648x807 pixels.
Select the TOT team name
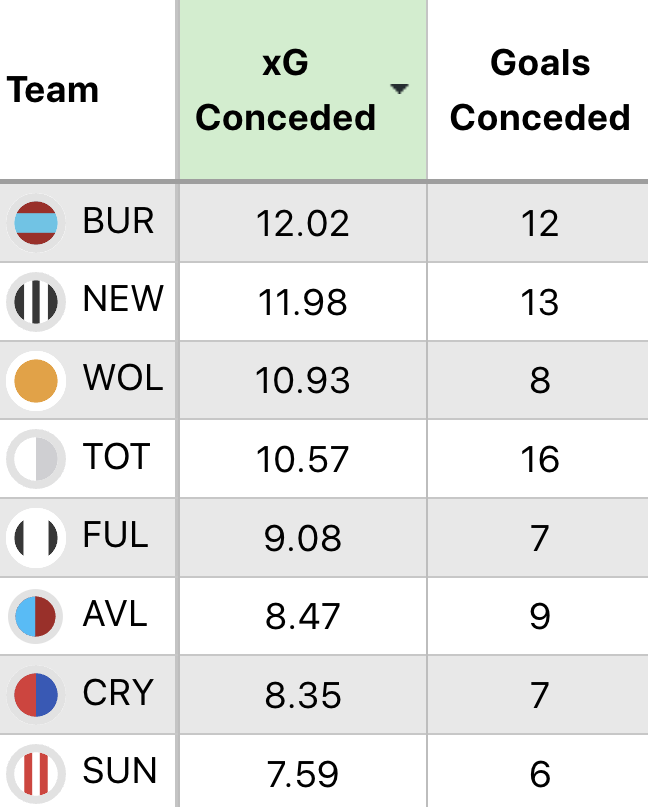(117, 457)
